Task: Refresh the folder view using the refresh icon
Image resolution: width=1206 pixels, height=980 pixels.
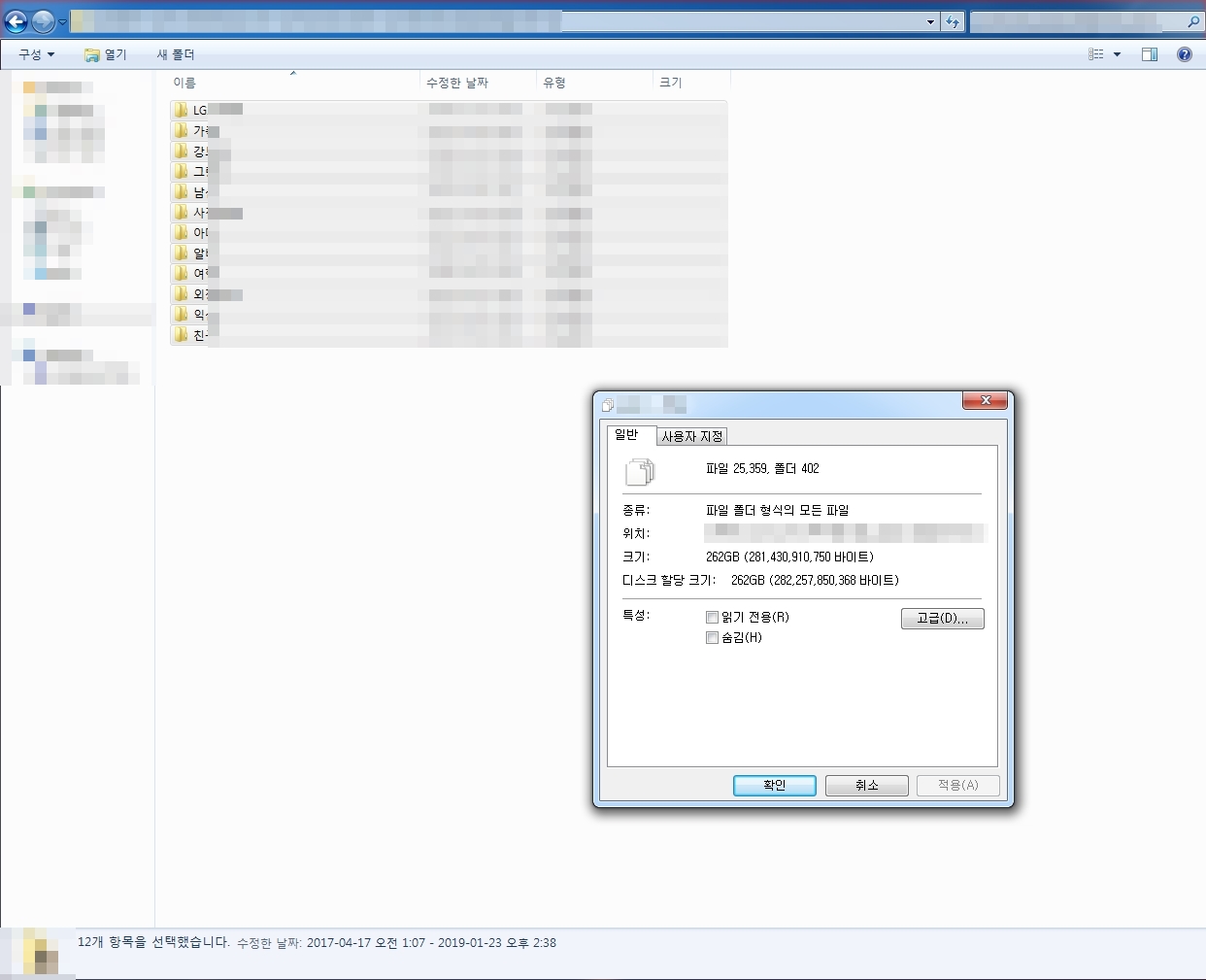Action: (953, 21)
